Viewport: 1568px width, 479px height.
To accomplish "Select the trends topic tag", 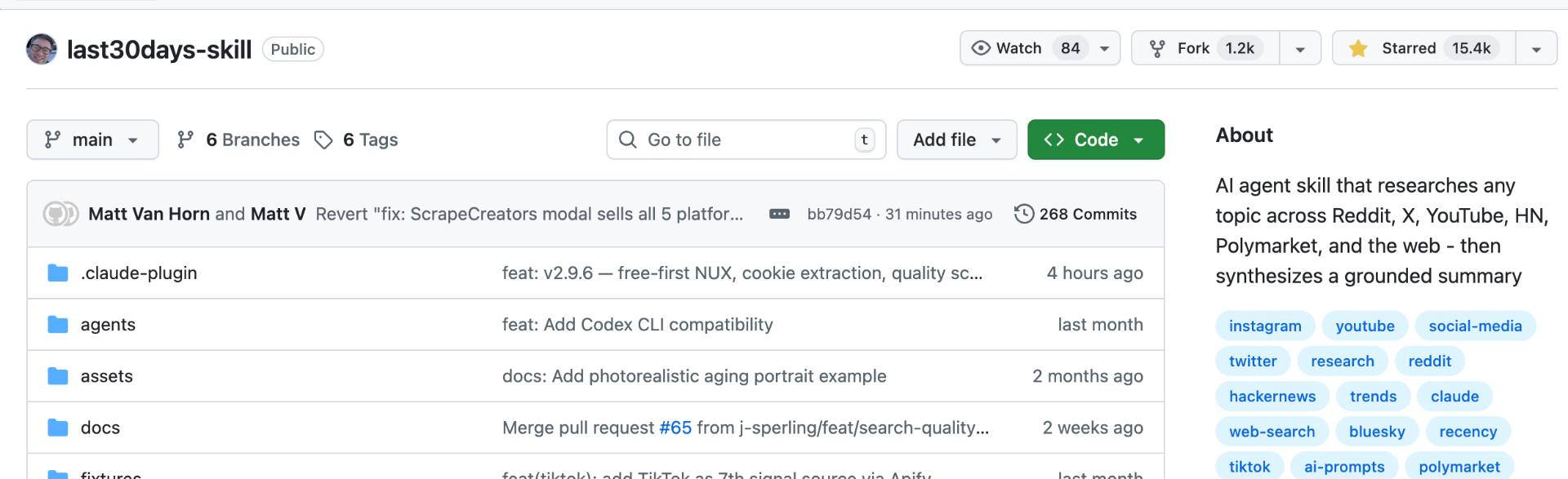I will [x=1373, y=396].
